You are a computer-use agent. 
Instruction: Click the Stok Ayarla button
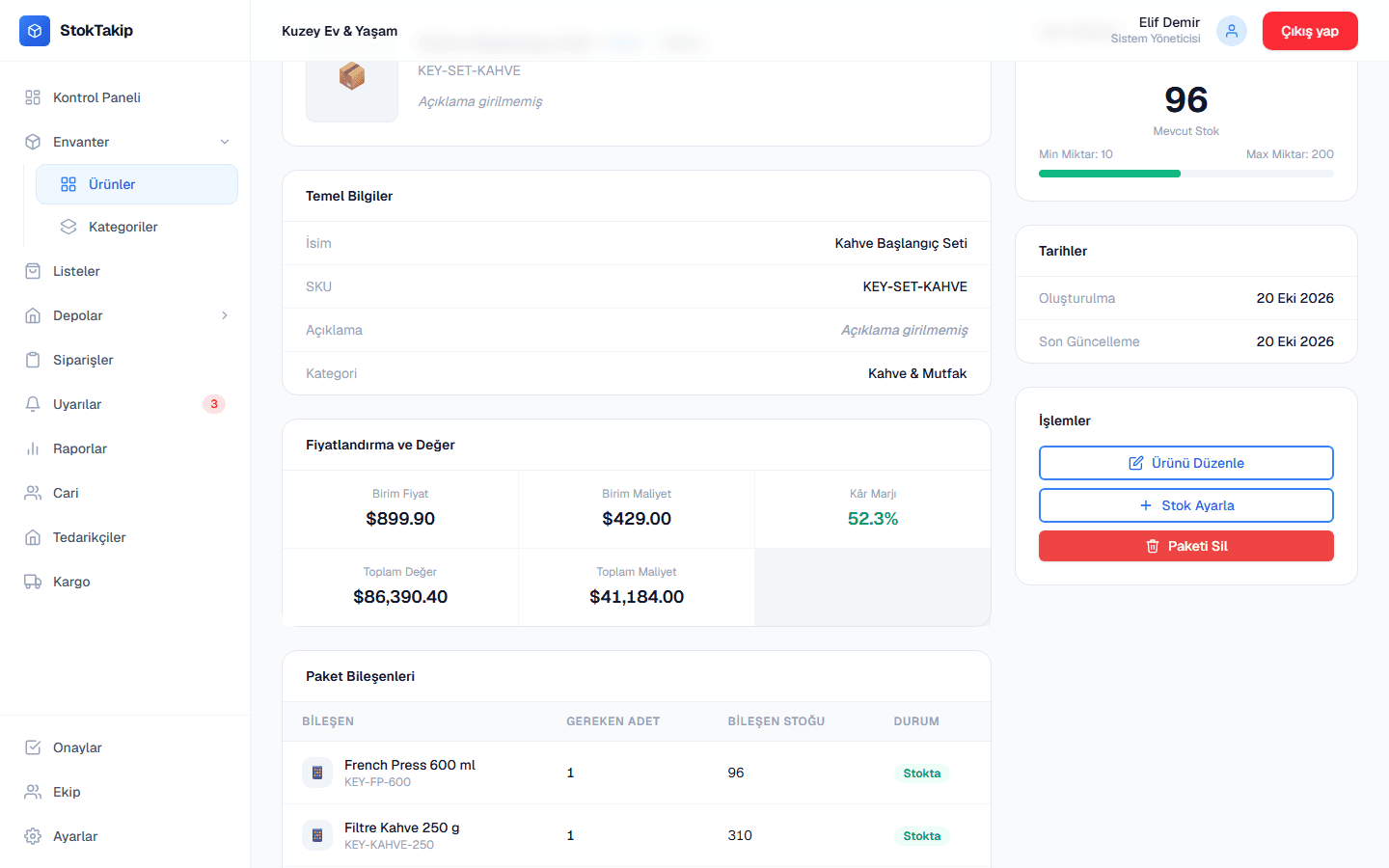pos(1186,505)
